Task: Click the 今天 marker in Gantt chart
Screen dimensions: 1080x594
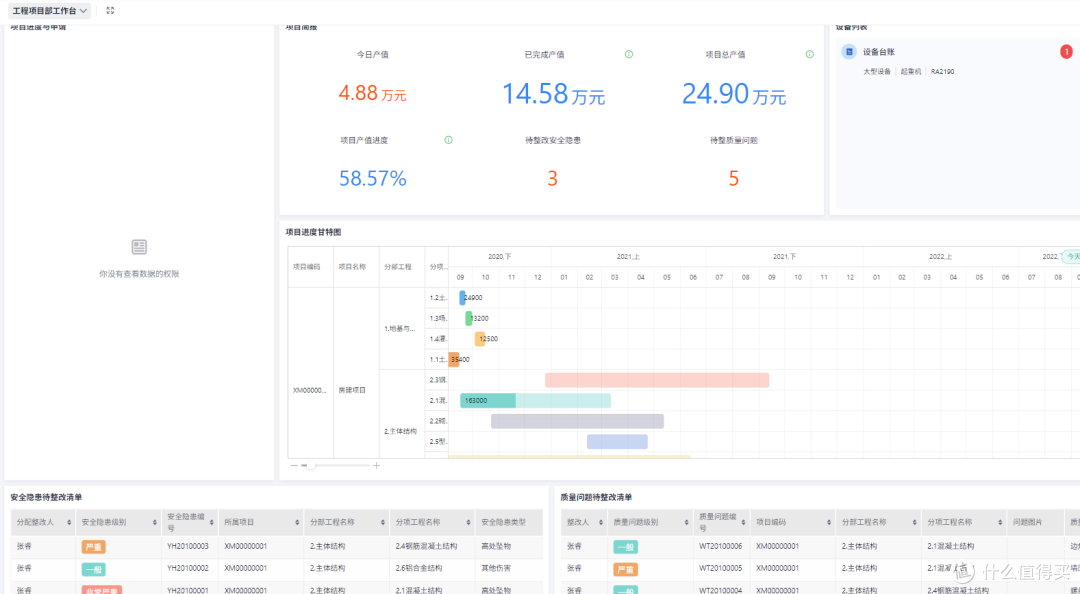Action: (x=1072, y=256)
